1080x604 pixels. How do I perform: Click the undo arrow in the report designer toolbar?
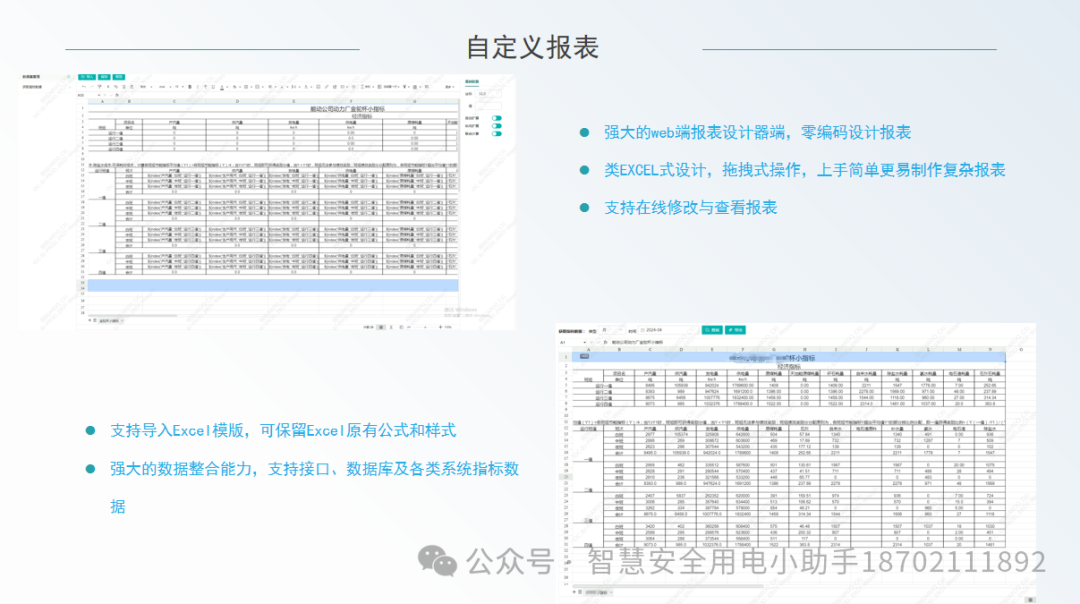(x=84, y=87)
